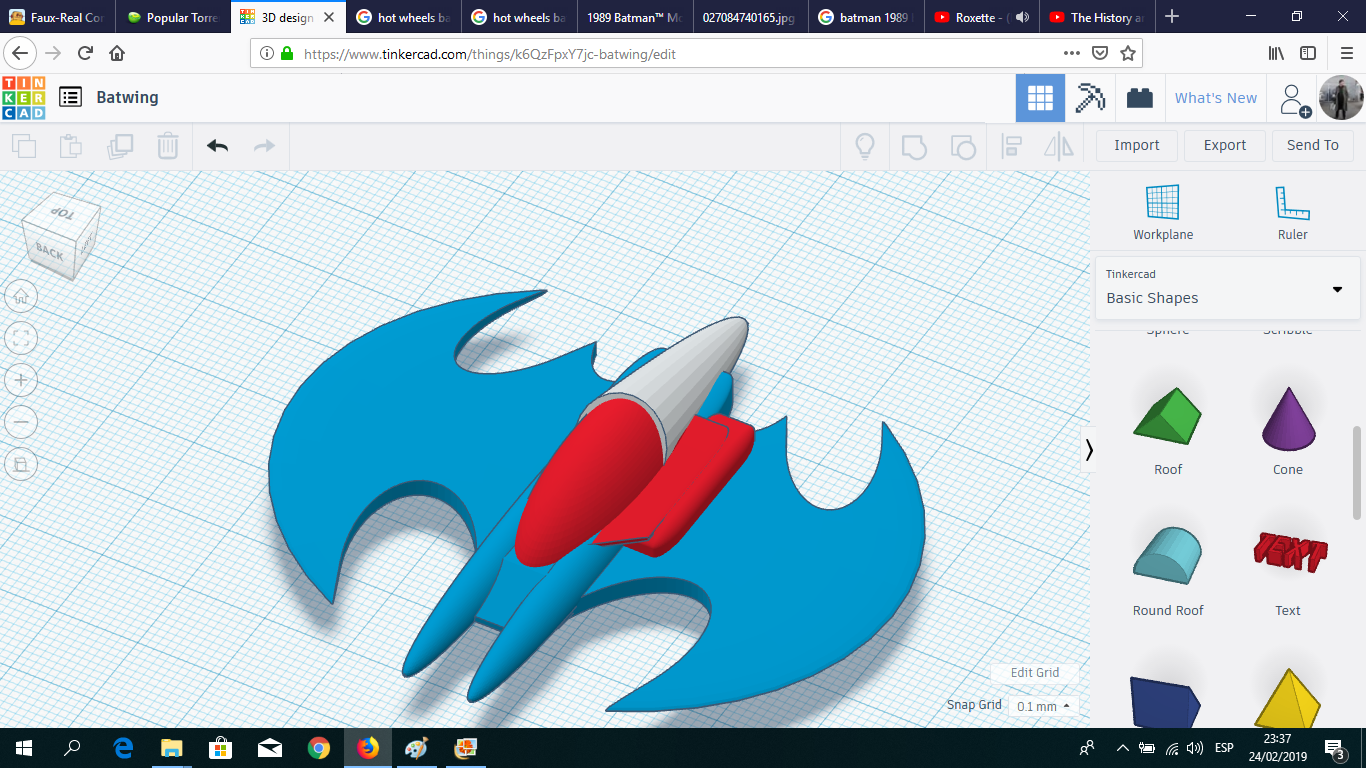Open the page actions three-dot menu
The width and height of the screenshot is (1366, 768).
1072,53
